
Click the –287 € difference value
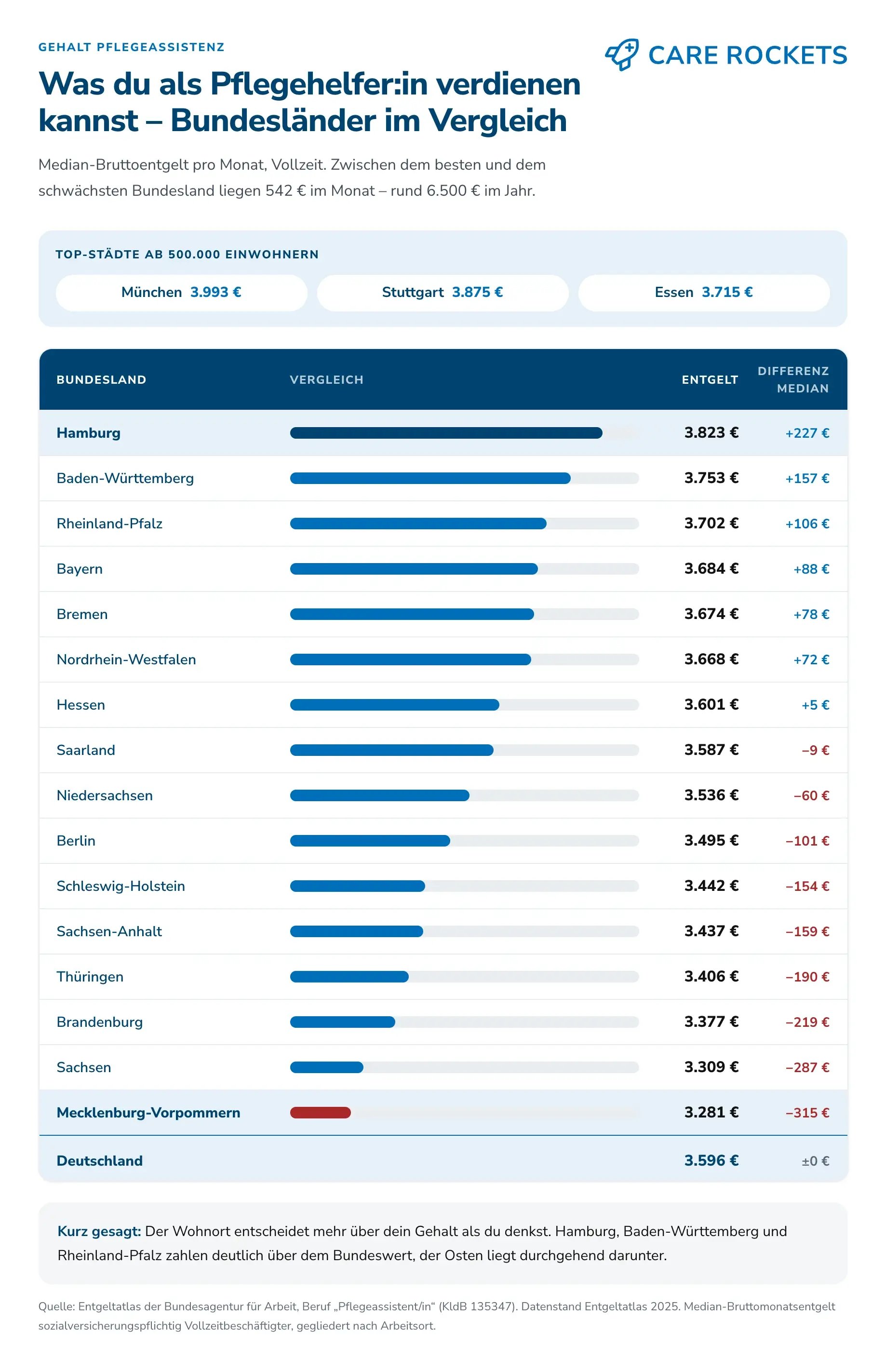click(807, 1068)
